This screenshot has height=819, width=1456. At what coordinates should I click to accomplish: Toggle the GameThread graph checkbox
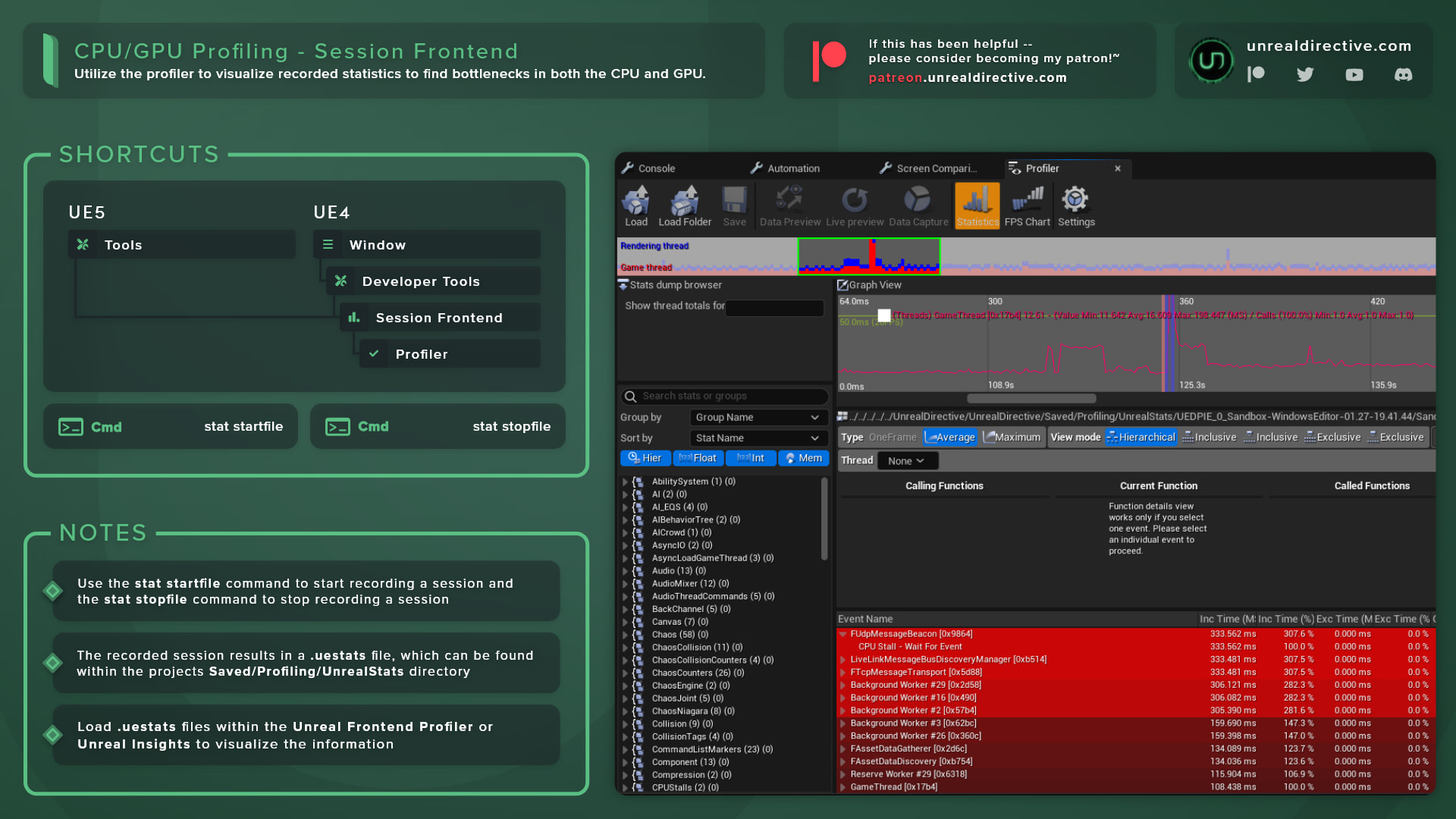pyautogui.click(x=884, y=315)
